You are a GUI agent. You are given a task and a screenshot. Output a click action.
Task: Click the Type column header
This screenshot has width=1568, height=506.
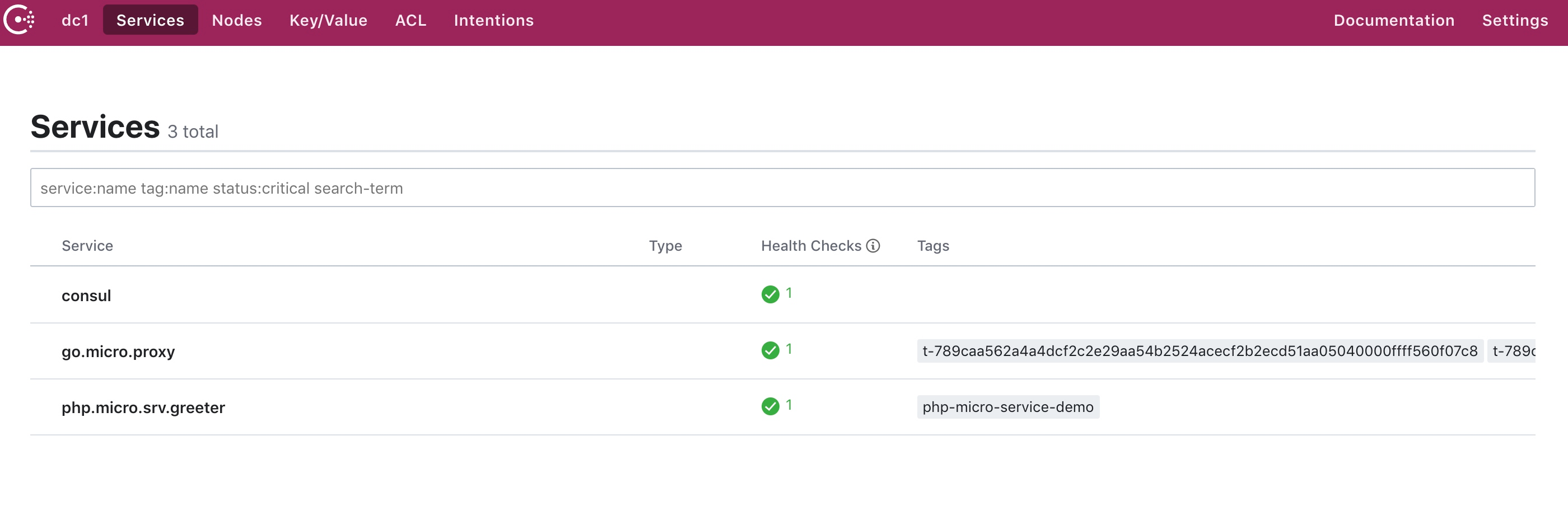click(665, 246)
